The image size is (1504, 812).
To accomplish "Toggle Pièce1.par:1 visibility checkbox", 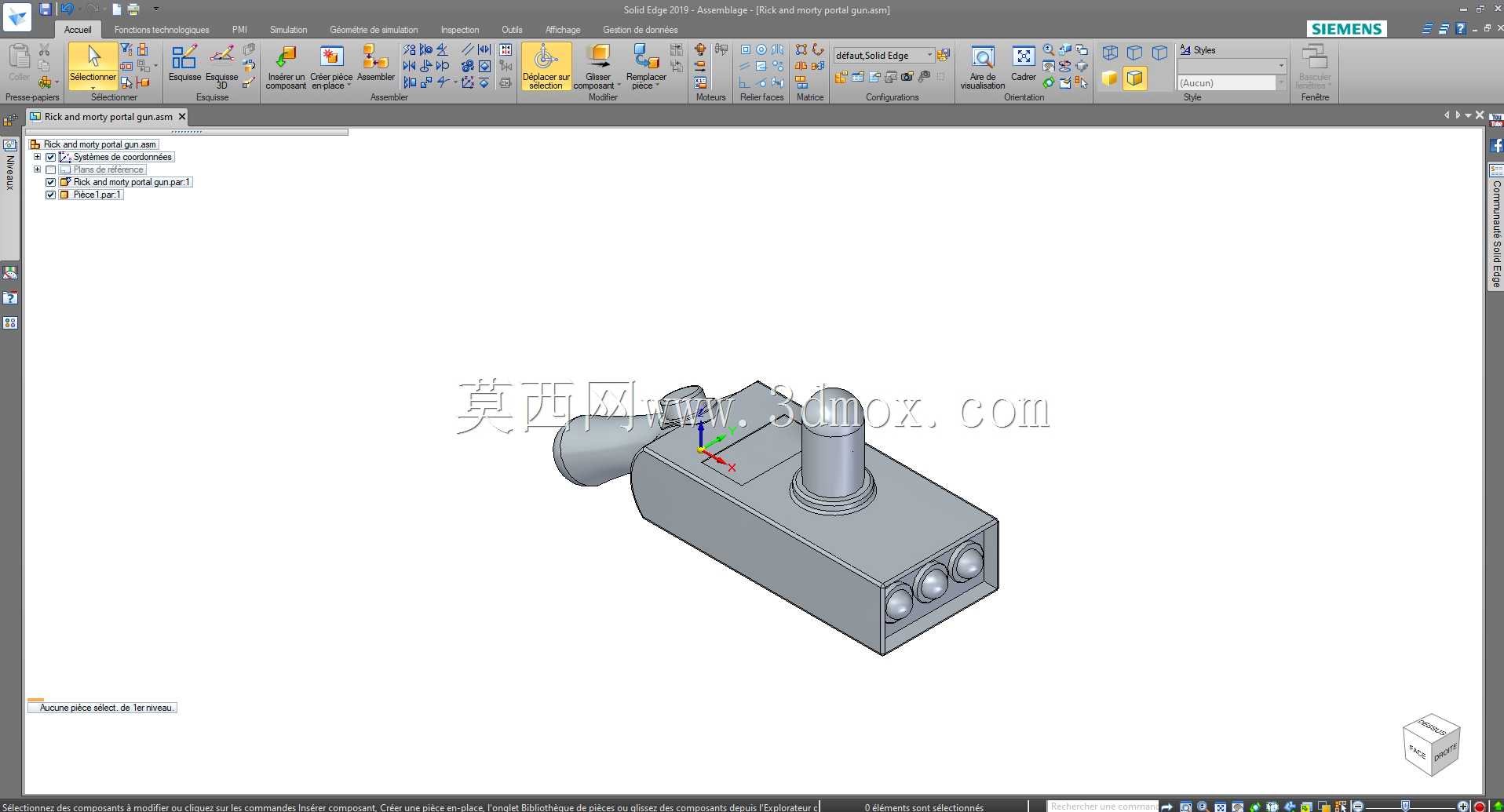I will click(51, 195).
